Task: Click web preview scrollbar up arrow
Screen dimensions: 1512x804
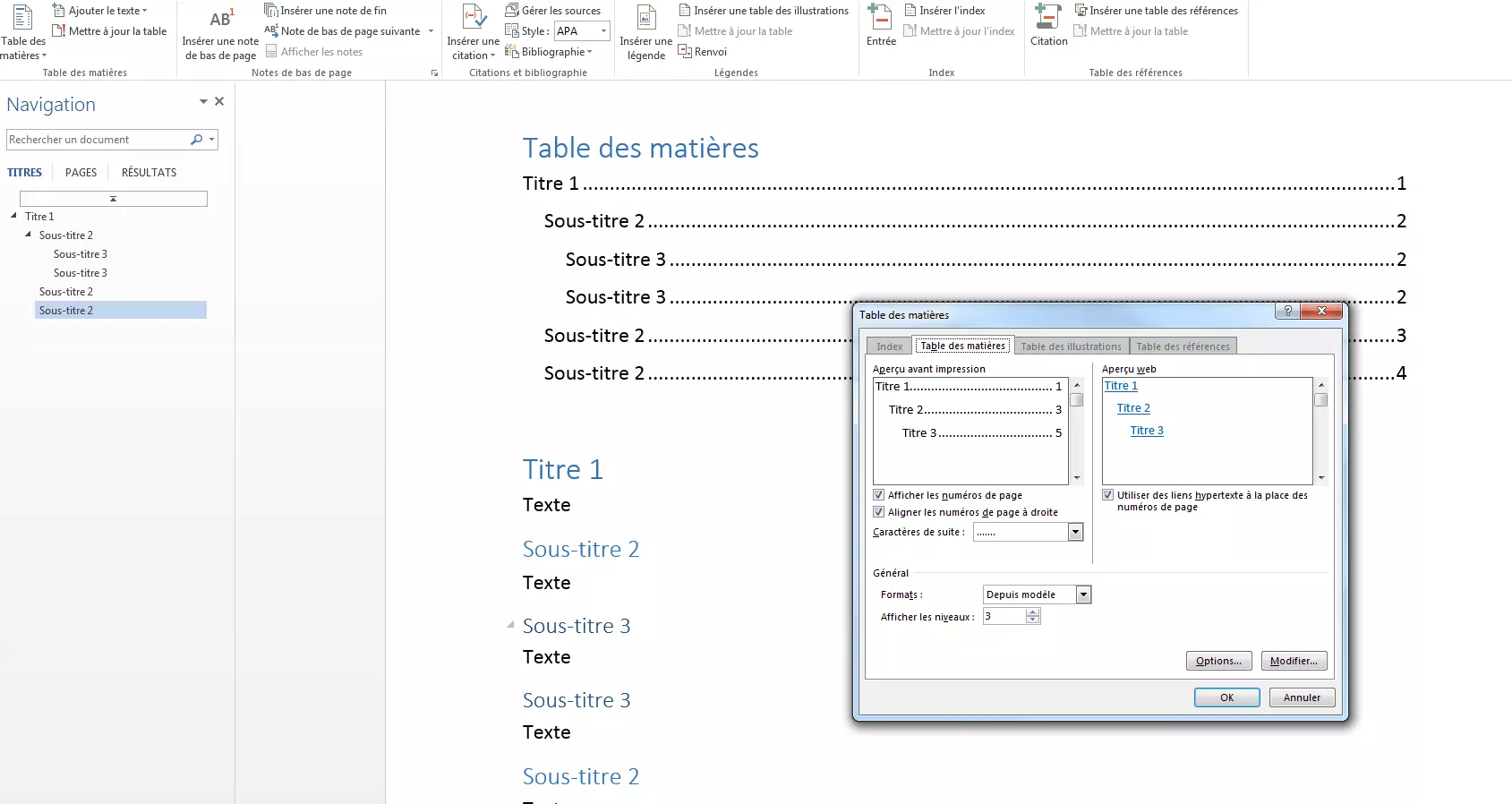Action: pos(1320,385)
